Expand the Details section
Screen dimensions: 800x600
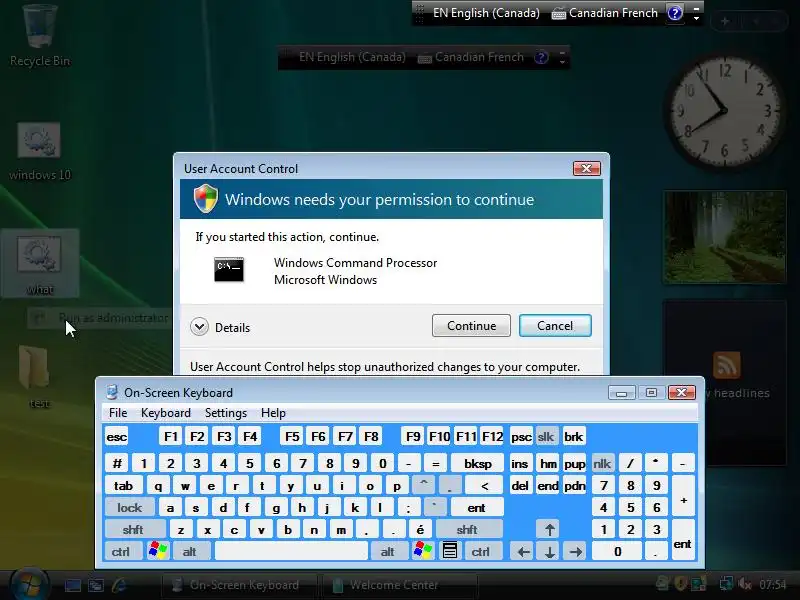click(x=199, y=327)
